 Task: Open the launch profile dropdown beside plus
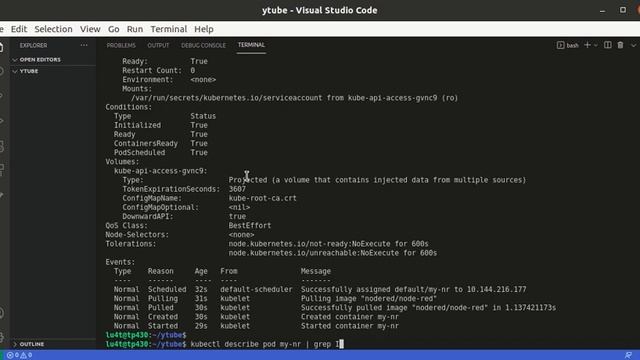click(x=596, y=45)
